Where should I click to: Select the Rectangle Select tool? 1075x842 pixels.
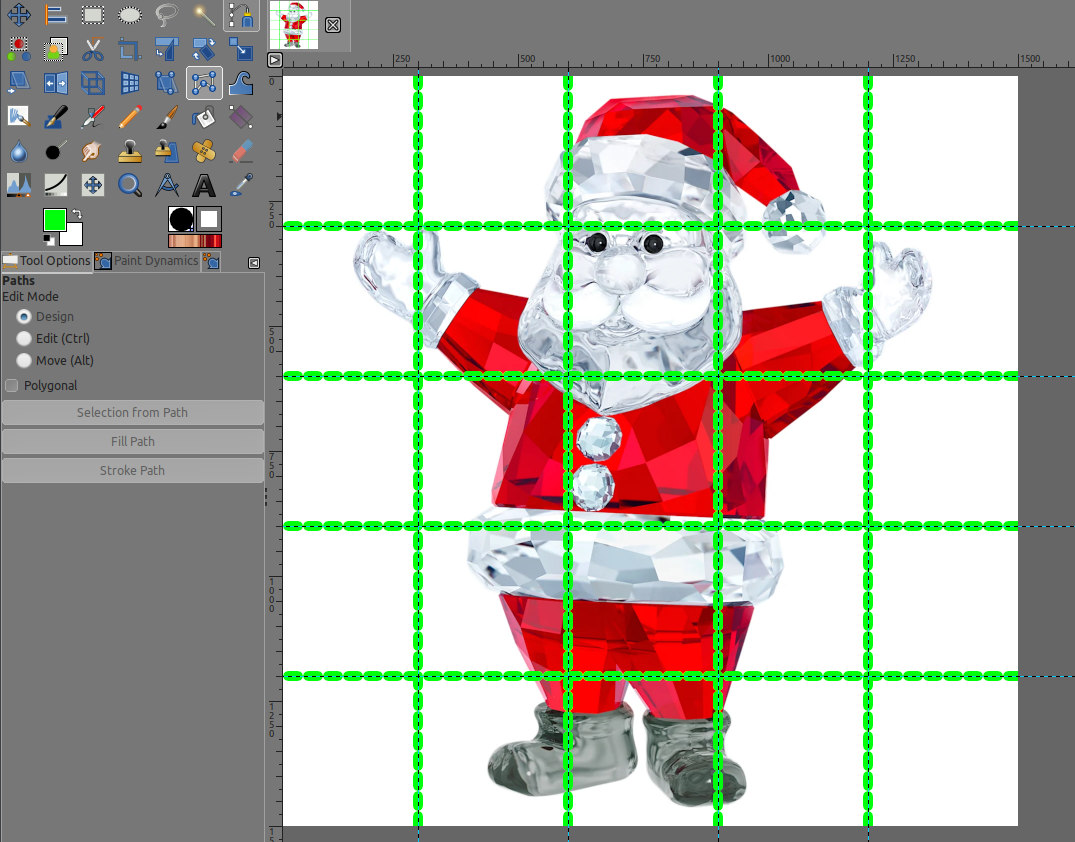pos(93,14)
